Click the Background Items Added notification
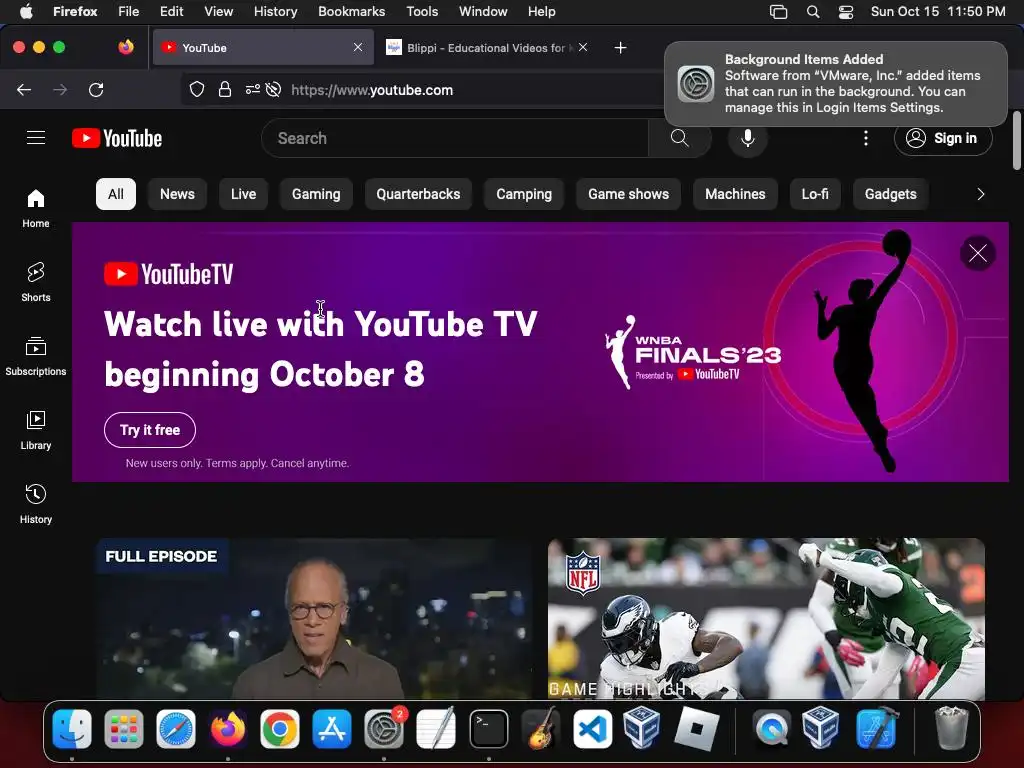The width and height of the screenshot is (1024, 768). (836, 84)
